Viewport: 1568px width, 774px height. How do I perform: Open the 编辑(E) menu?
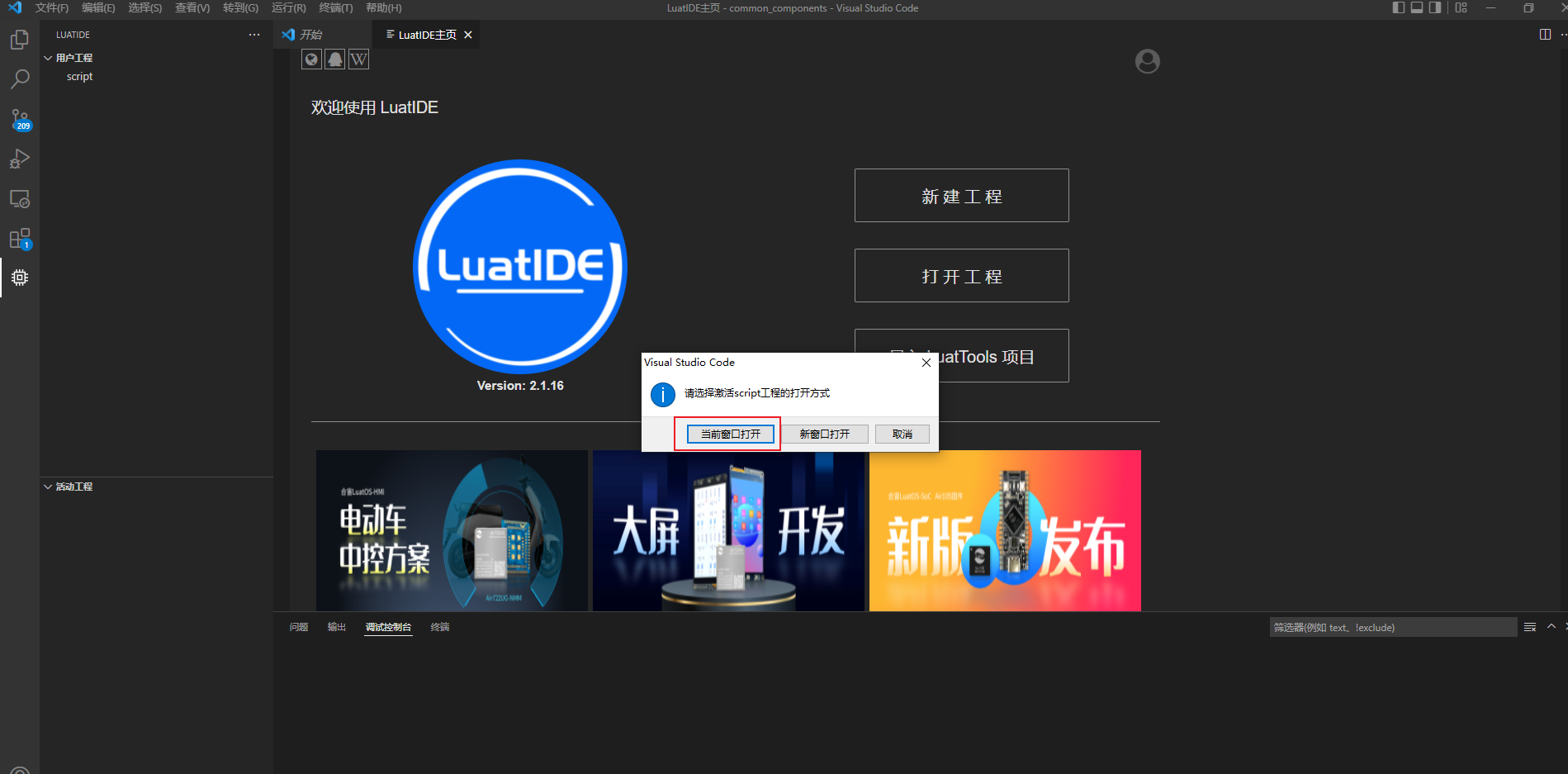point(98,7)
